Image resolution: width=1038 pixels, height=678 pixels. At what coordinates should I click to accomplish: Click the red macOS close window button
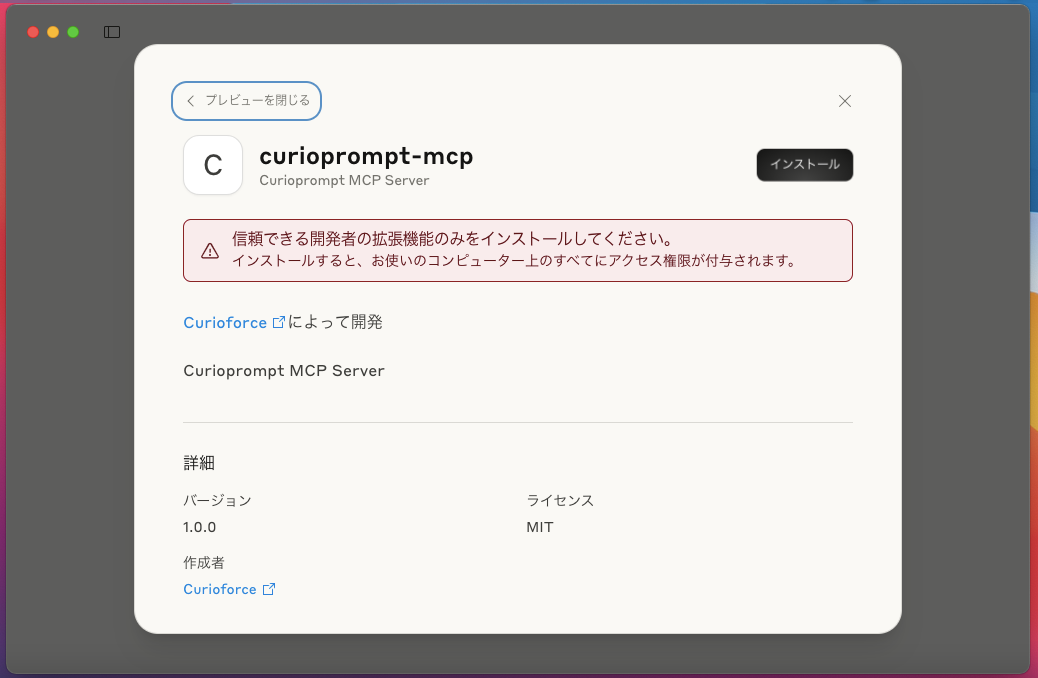(32, 32)
